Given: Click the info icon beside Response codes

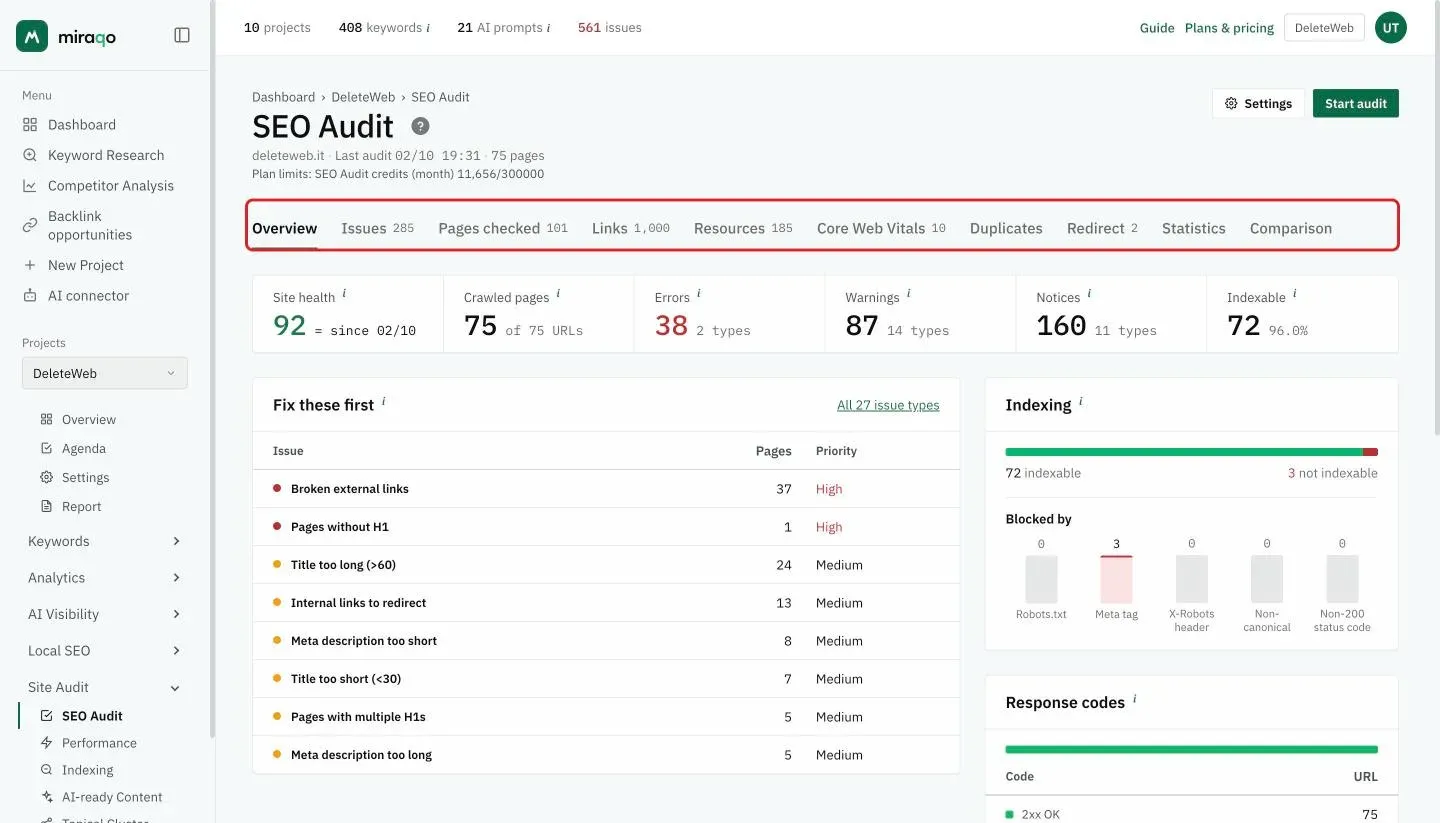Looking at the screenshot, I should tap(1134, 700).
